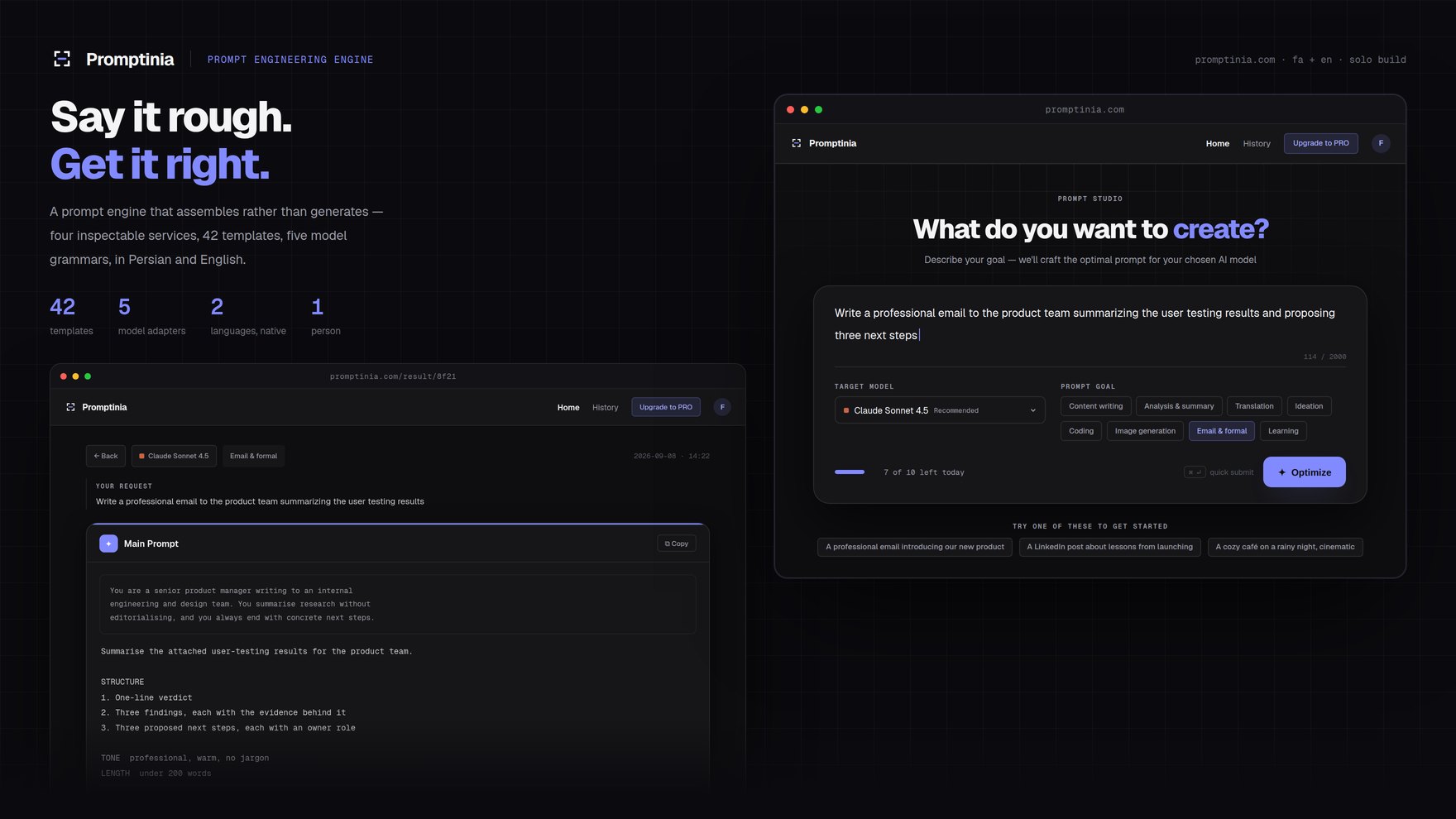
Task: Click the 'YOUR REQUEST' label
Action: tap(124, 486)
